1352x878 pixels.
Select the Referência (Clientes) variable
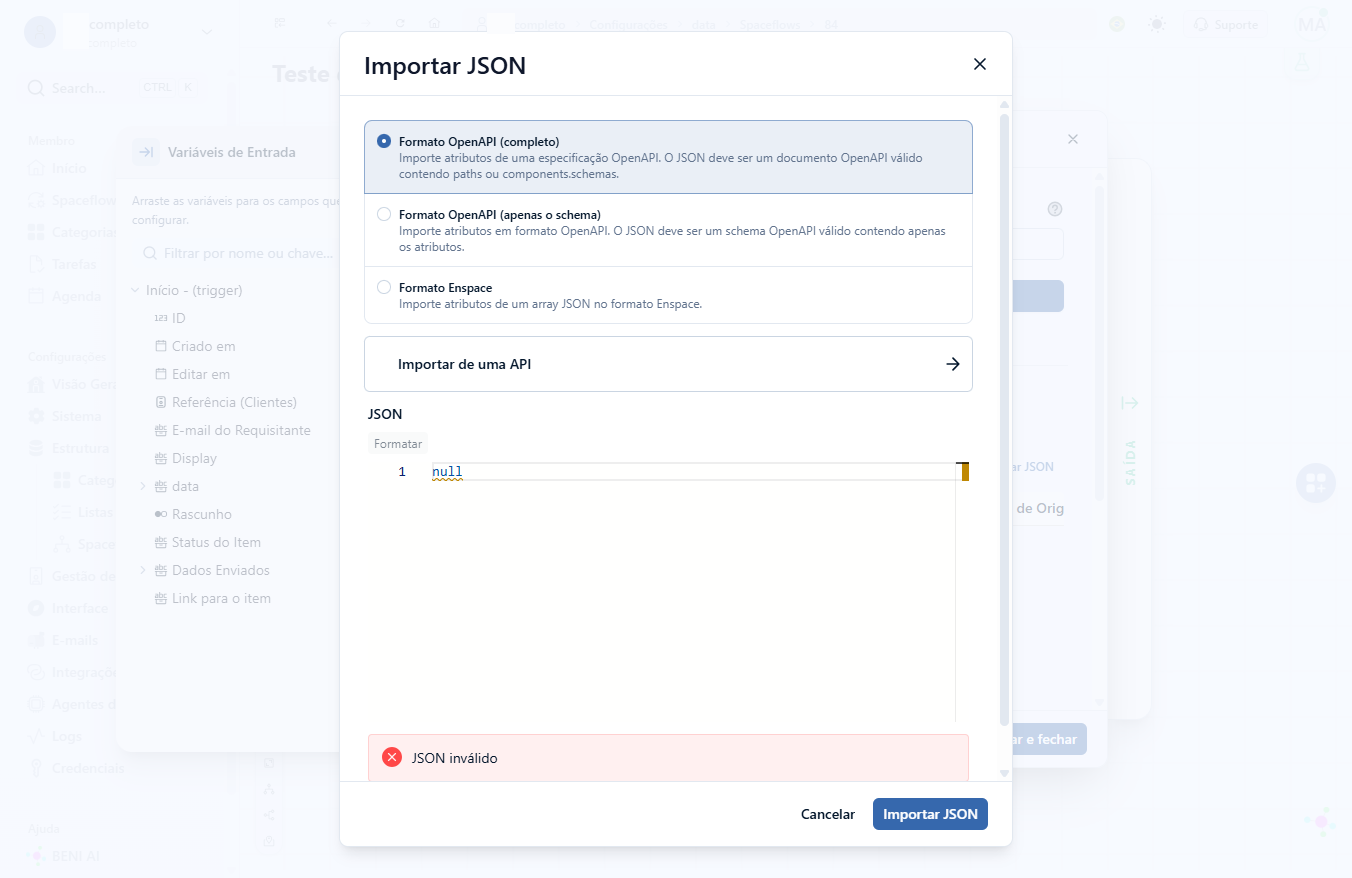[225, 402]
